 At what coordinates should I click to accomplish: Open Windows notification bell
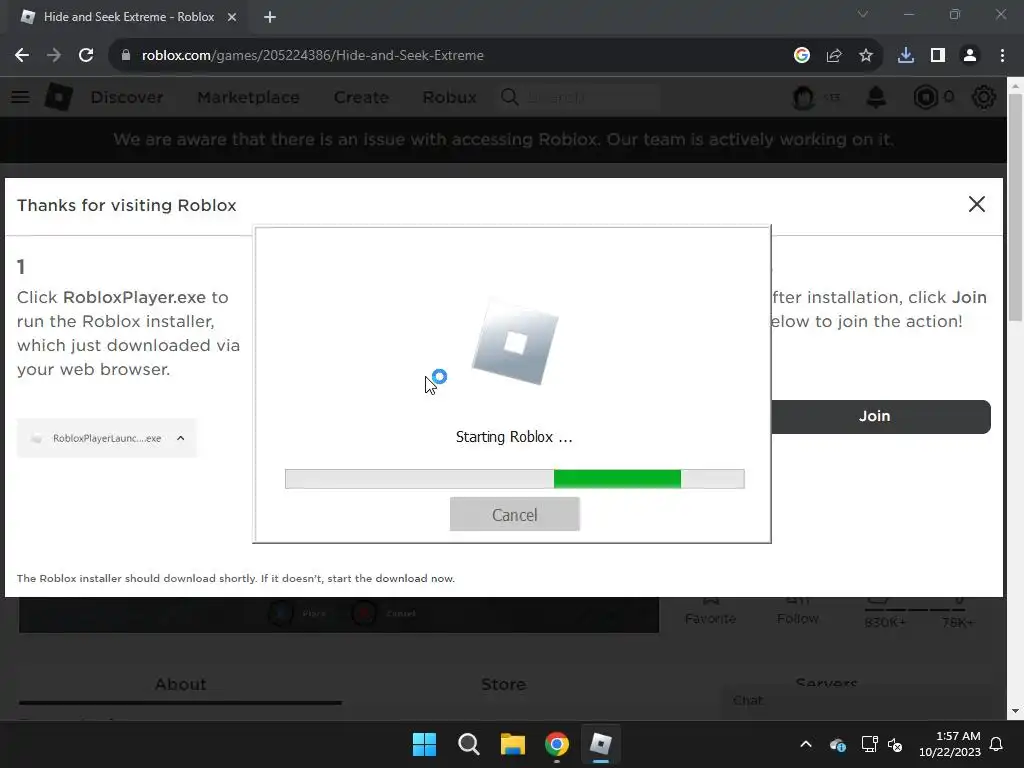click(997, 744)
